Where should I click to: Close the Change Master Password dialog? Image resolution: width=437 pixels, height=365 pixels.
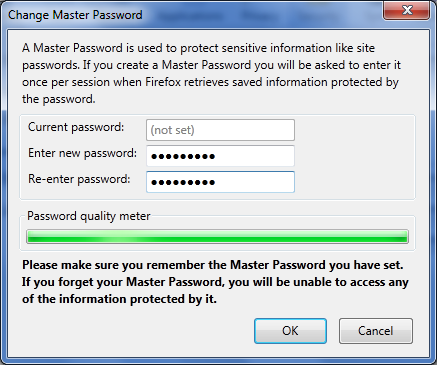[x=407, y=10]
